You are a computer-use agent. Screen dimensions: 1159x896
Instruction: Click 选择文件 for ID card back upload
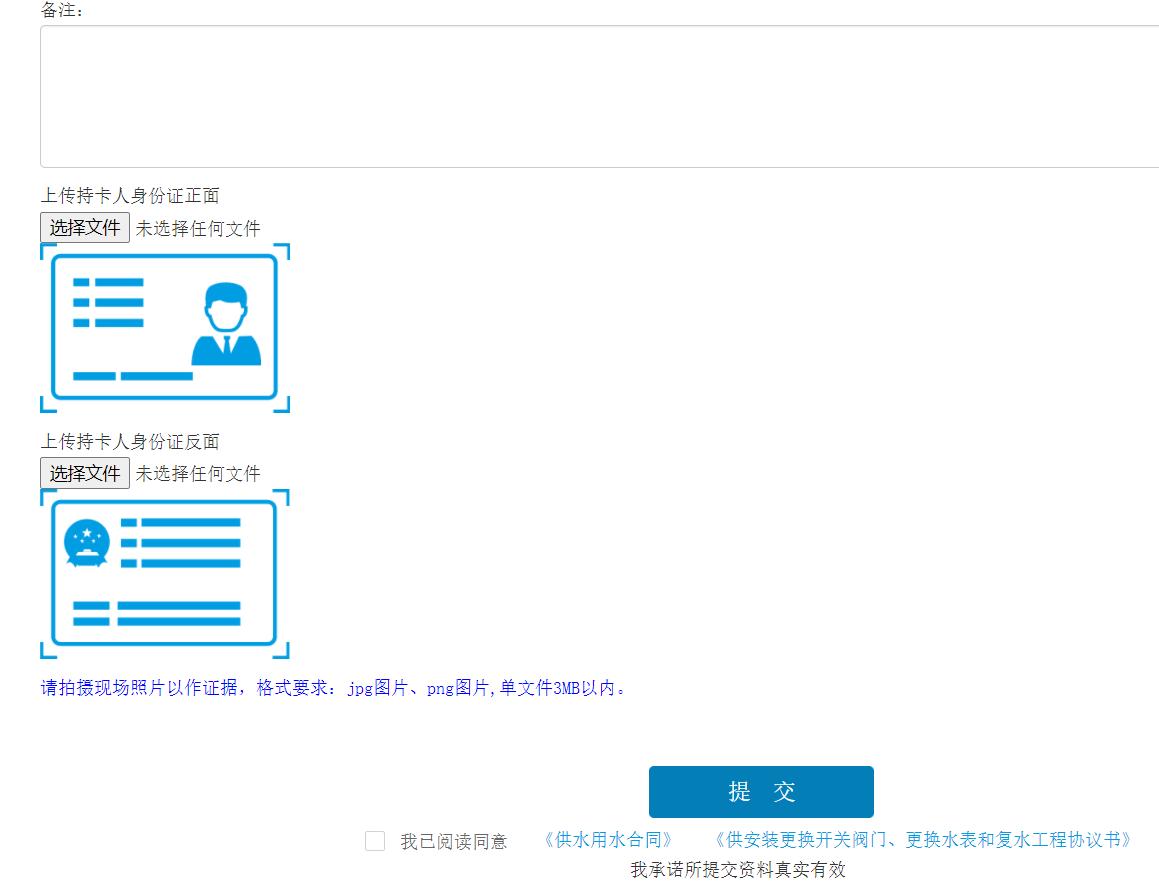(84, 473)
